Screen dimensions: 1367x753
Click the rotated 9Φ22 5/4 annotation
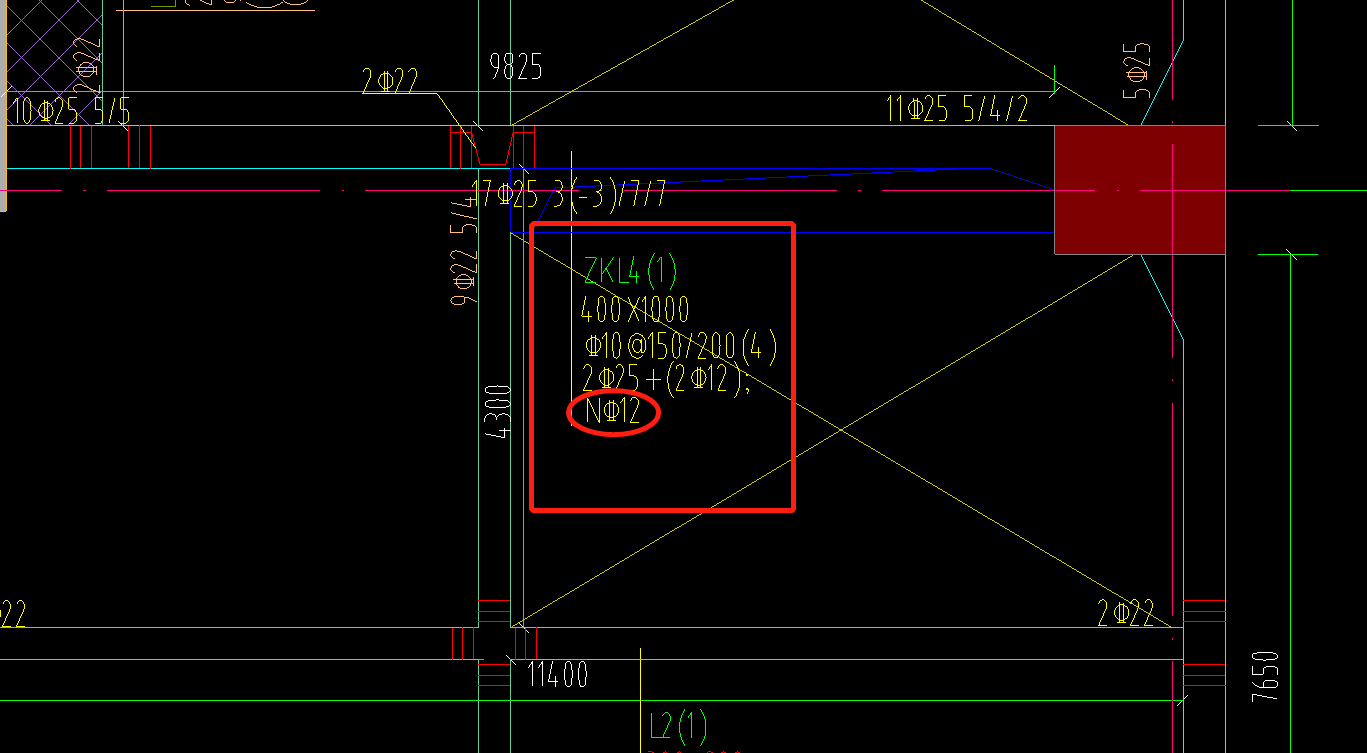click(x=463, y=252)
